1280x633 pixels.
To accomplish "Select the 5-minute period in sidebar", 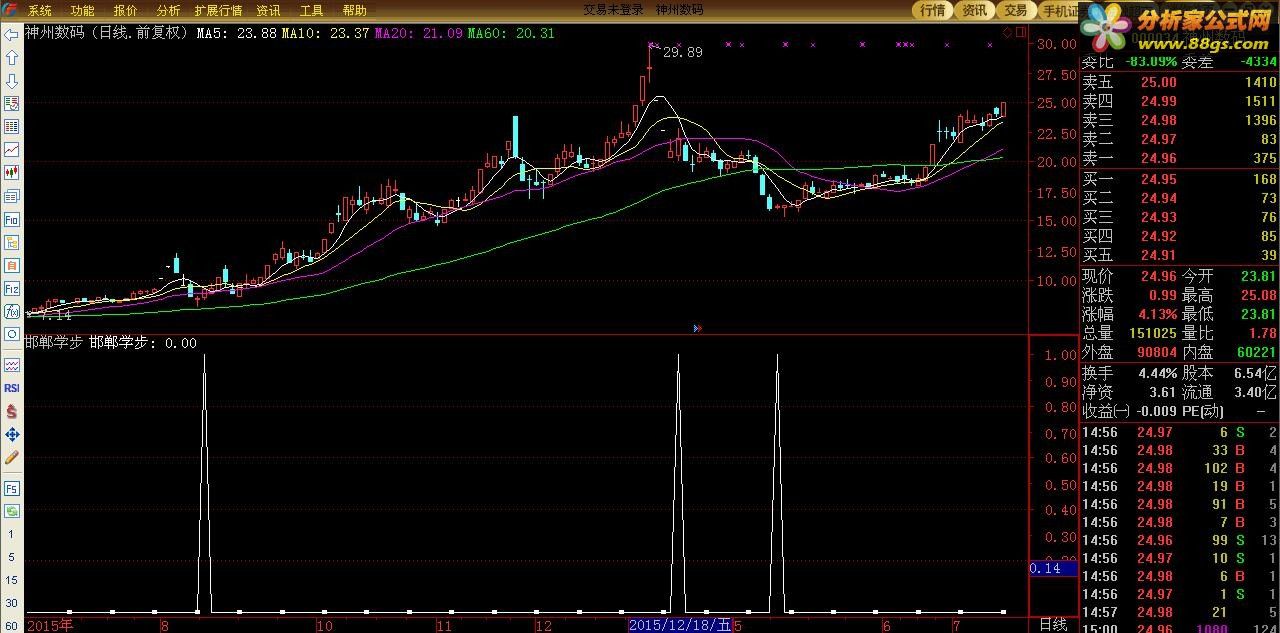I will pyautogui.click(x=12, y=558).
